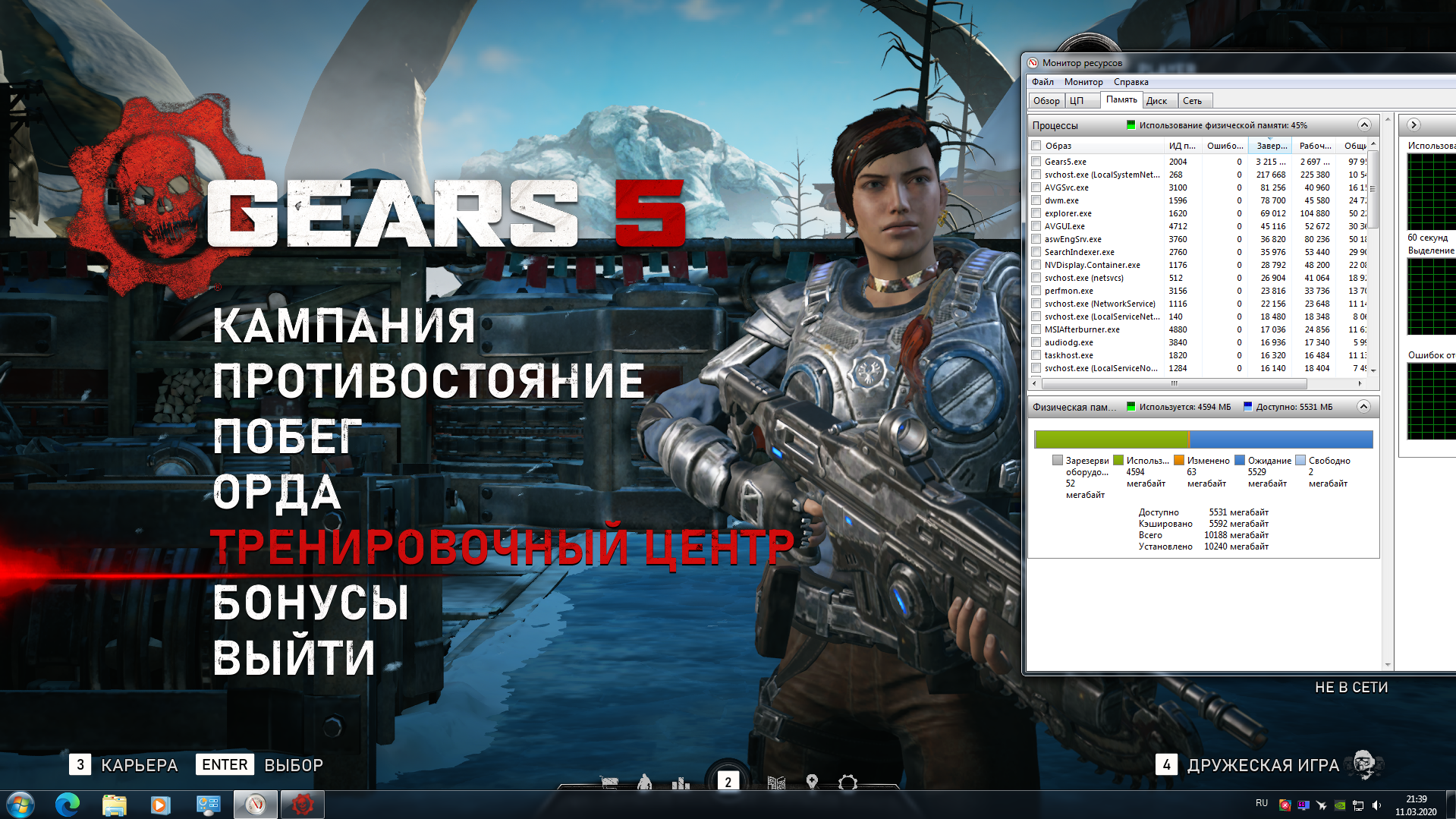The width and height of the screenshot is (1456, 819).
Task: Open the map icon in game bottom bar
Action: coord(776,783)
